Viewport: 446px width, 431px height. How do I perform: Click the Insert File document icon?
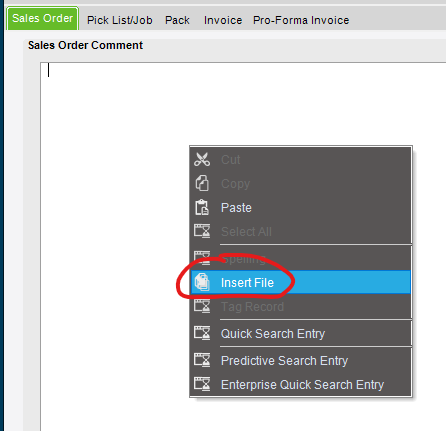[x=202, y=282]
